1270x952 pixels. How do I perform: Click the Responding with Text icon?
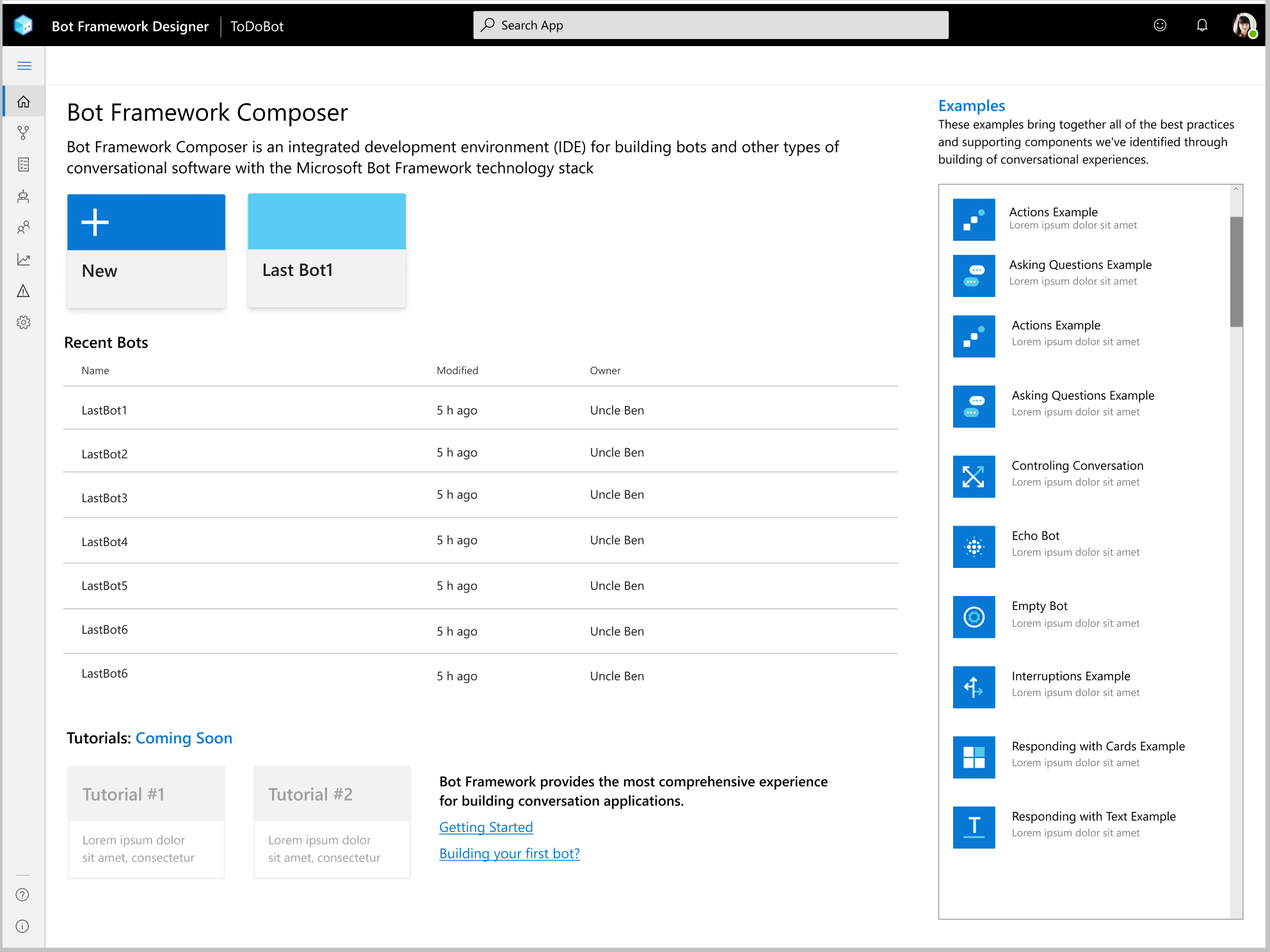(x=974, y=827)
